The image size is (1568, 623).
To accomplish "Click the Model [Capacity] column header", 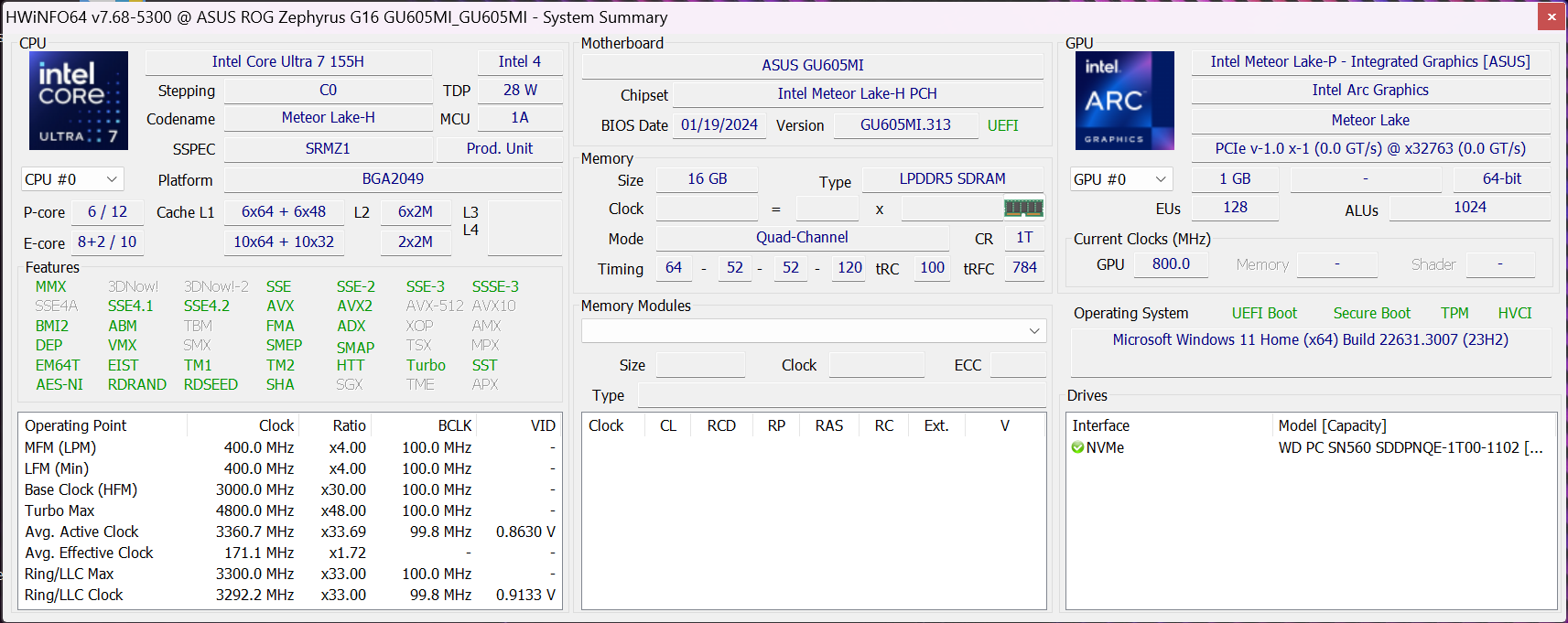I will [1332, 425].
